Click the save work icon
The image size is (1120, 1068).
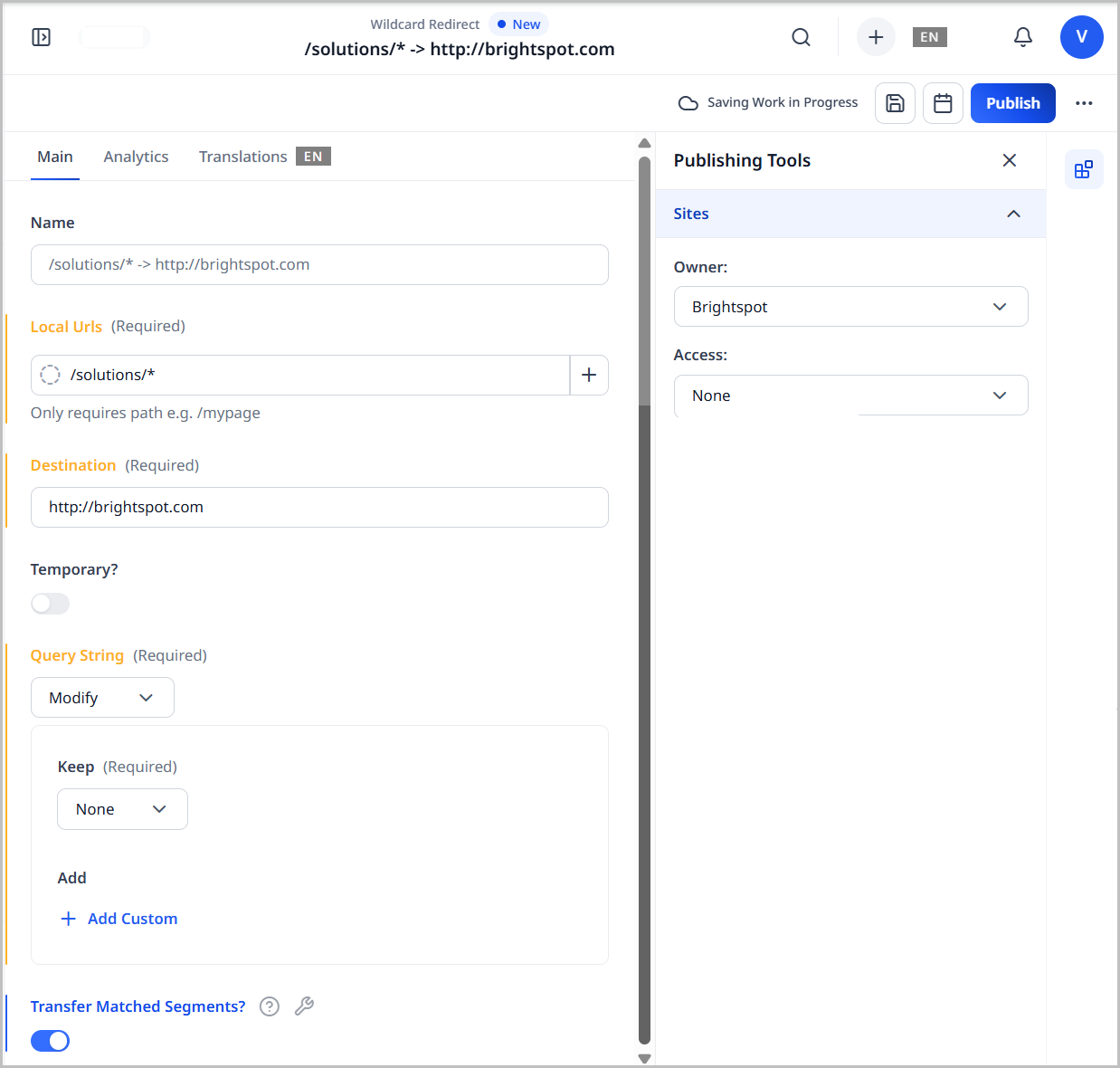click(895, 103)
